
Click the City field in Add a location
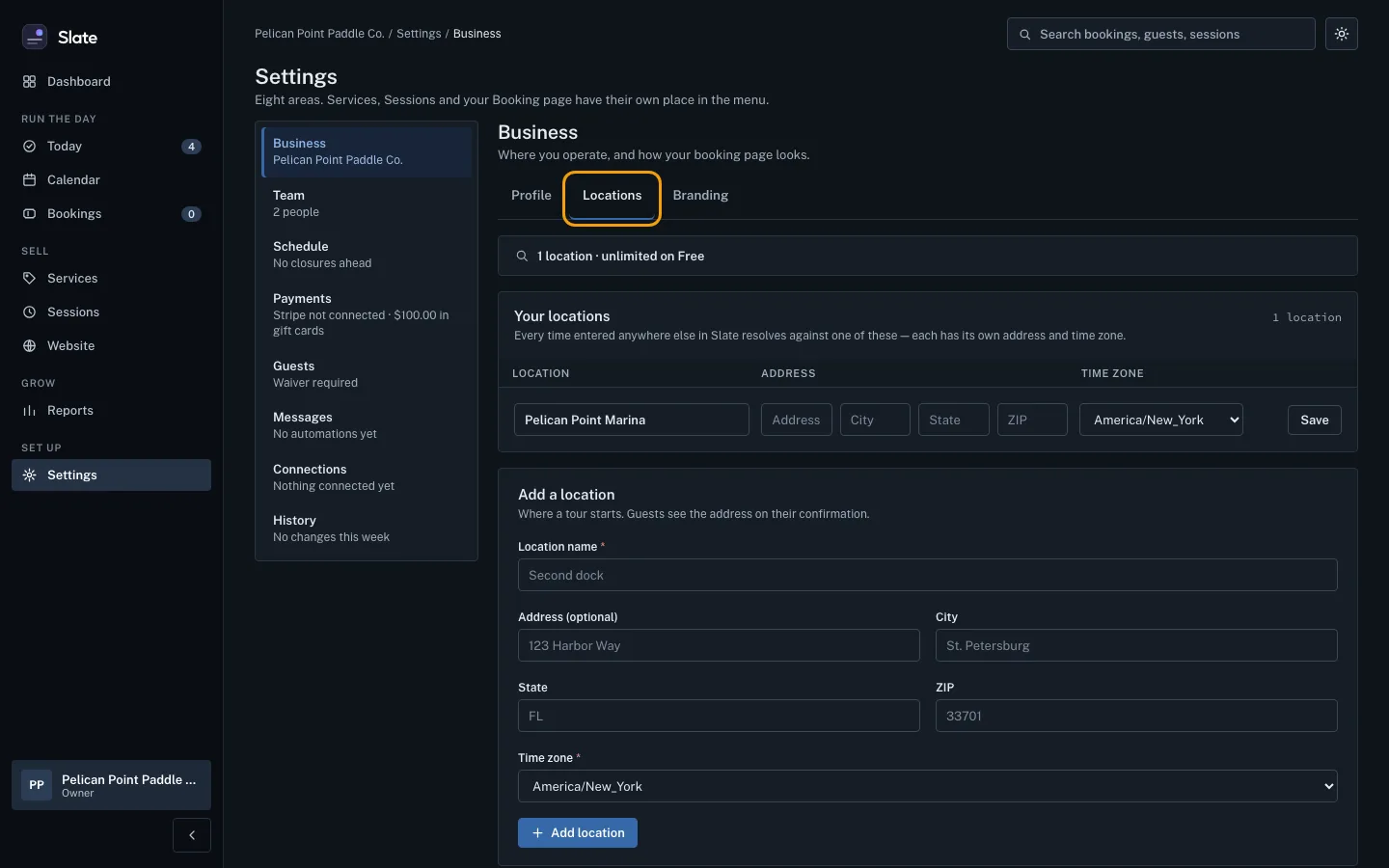1136,645
